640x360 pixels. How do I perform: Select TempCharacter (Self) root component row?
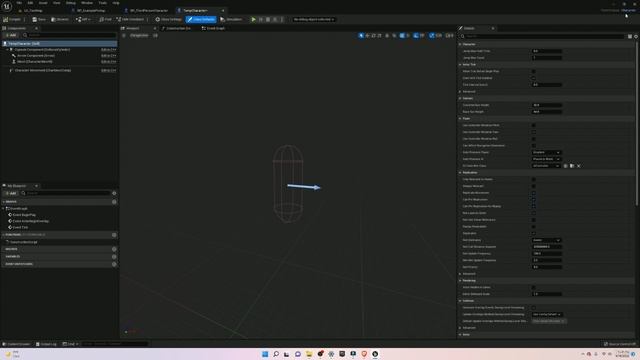pyautogui.click(x=60, y=43)
